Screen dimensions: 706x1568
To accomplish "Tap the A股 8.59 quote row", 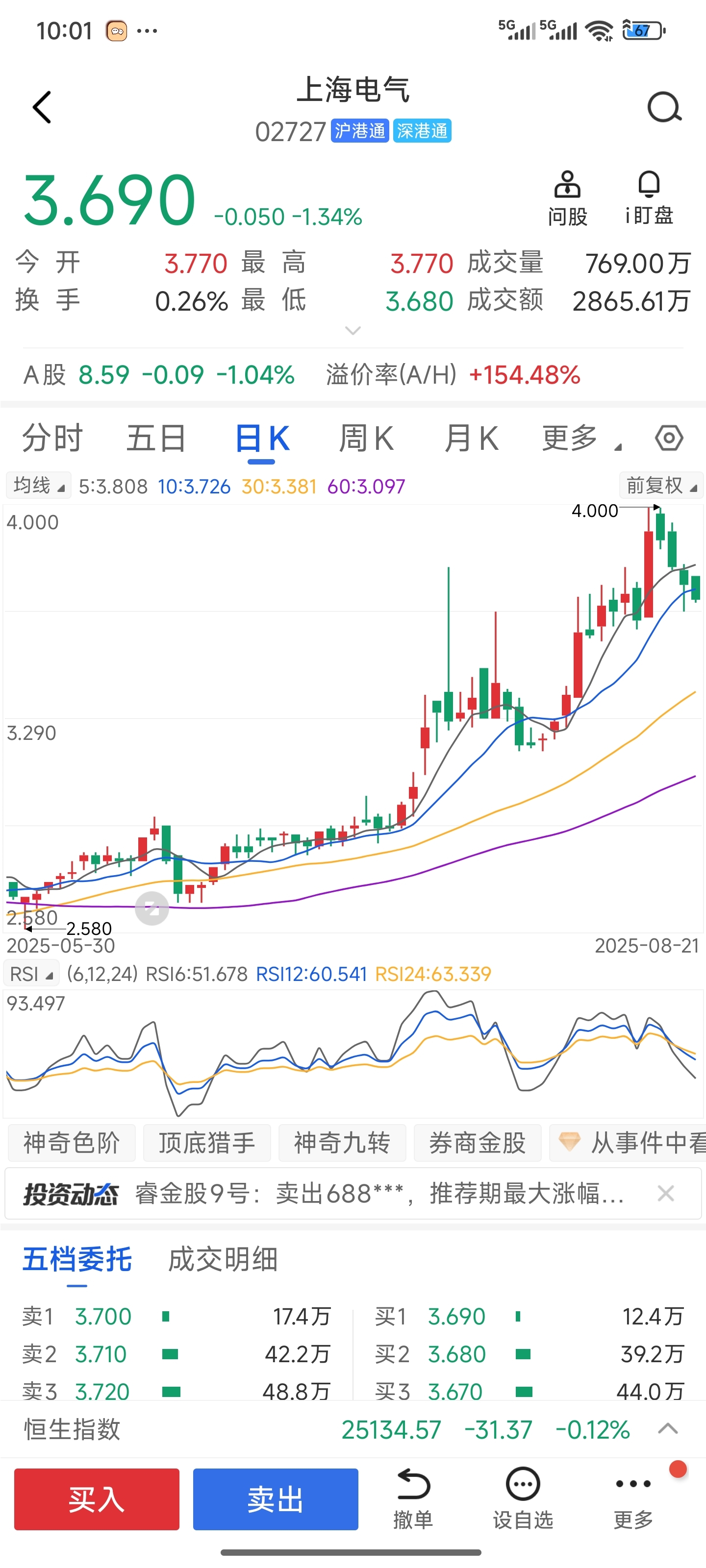I will point(158,375).
